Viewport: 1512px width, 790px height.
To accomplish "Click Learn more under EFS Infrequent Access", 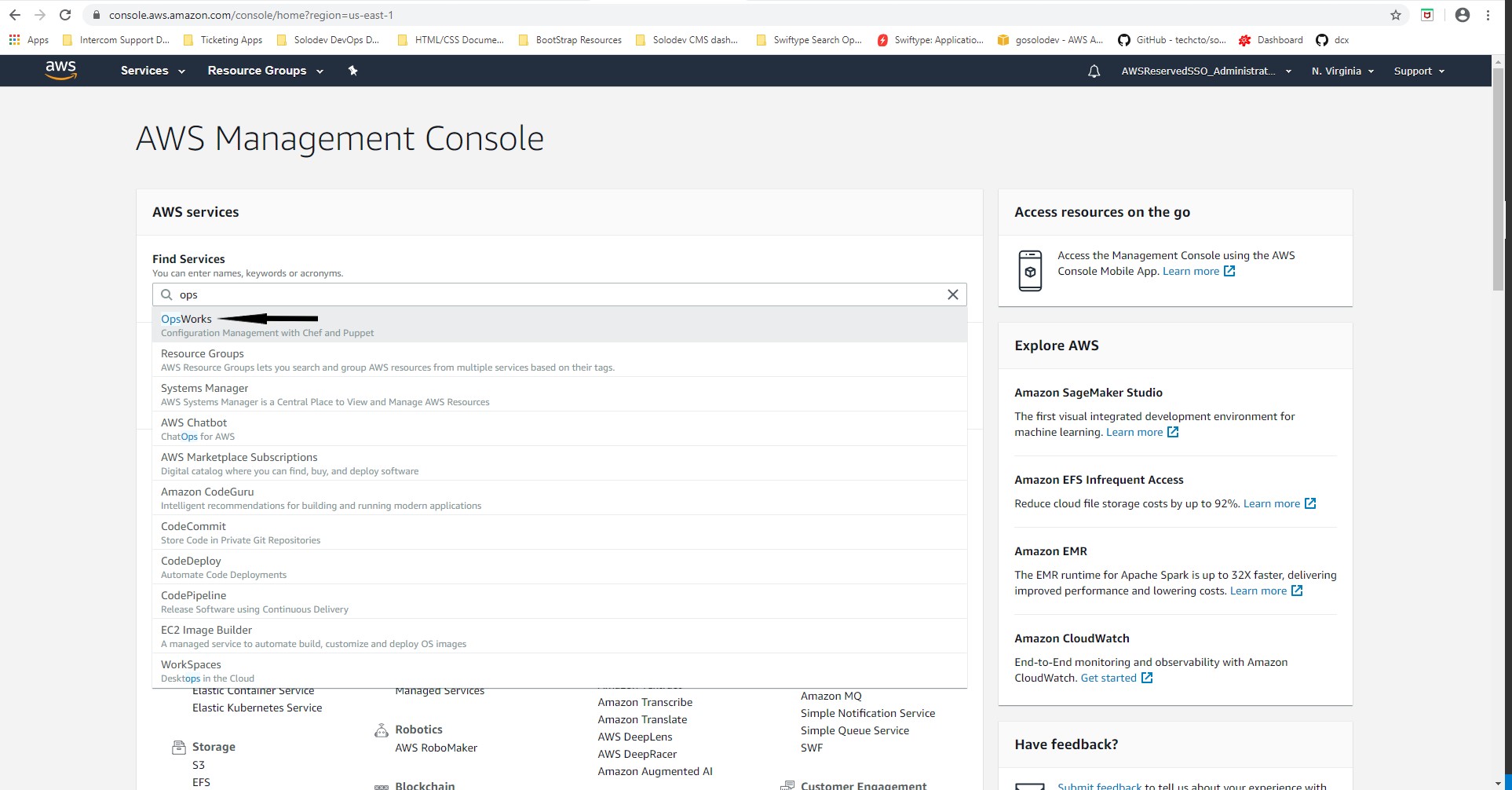I will click(1272, 503).
